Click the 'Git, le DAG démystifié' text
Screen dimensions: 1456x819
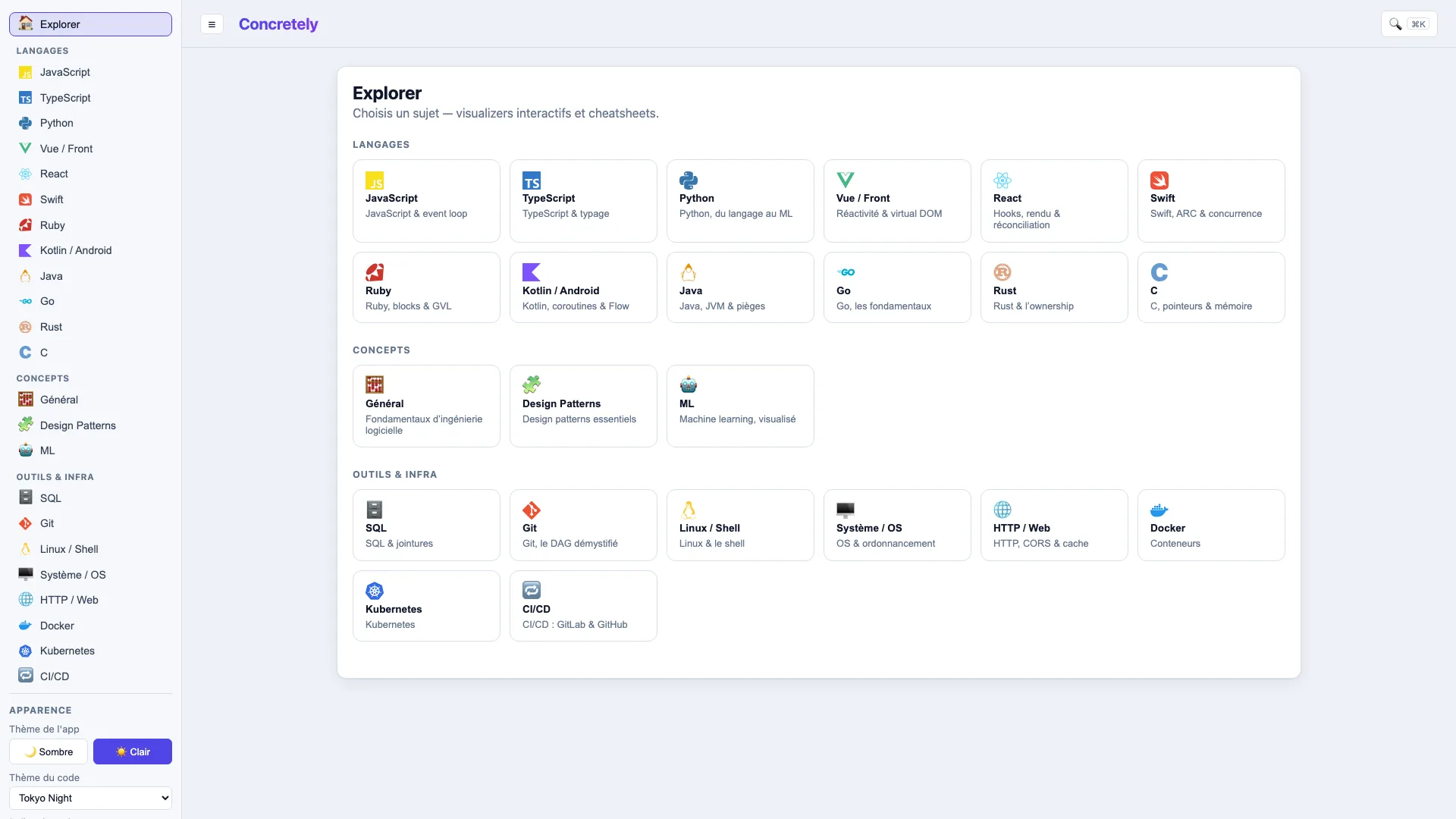(570, 544)
